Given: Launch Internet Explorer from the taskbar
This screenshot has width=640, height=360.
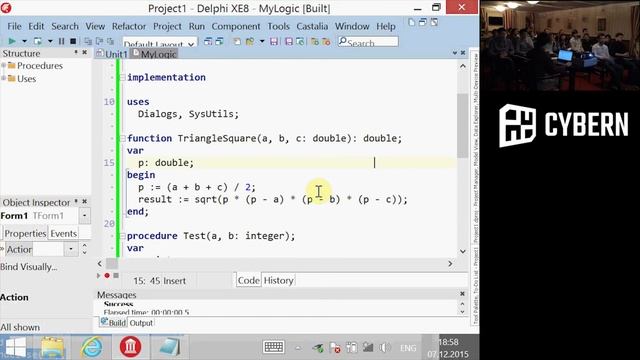Looking at the screenshot, I should [x=91, y=347].
